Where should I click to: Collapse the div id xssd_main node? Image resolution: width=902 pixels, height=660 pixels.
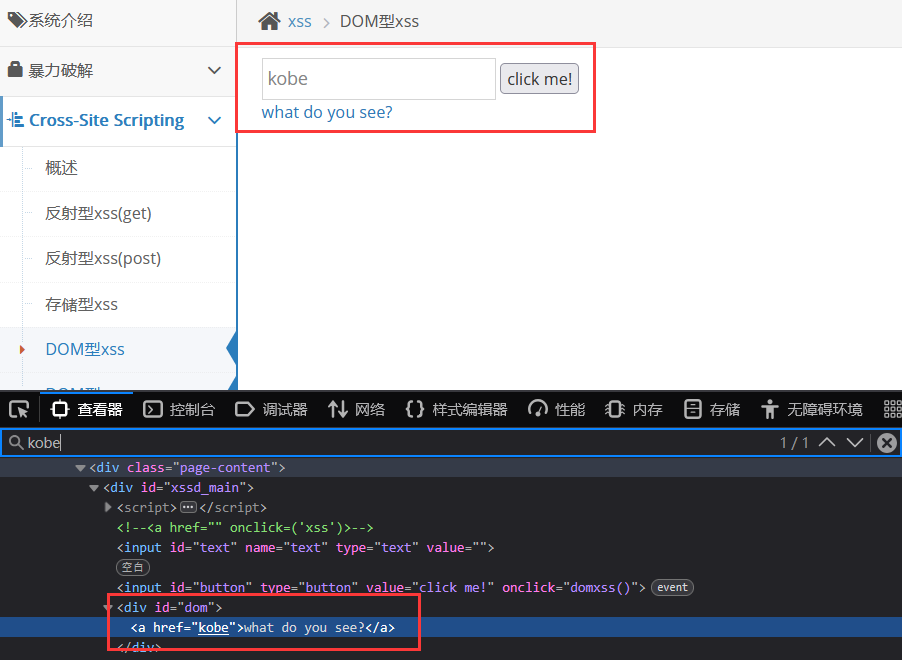tap(94, 488)
